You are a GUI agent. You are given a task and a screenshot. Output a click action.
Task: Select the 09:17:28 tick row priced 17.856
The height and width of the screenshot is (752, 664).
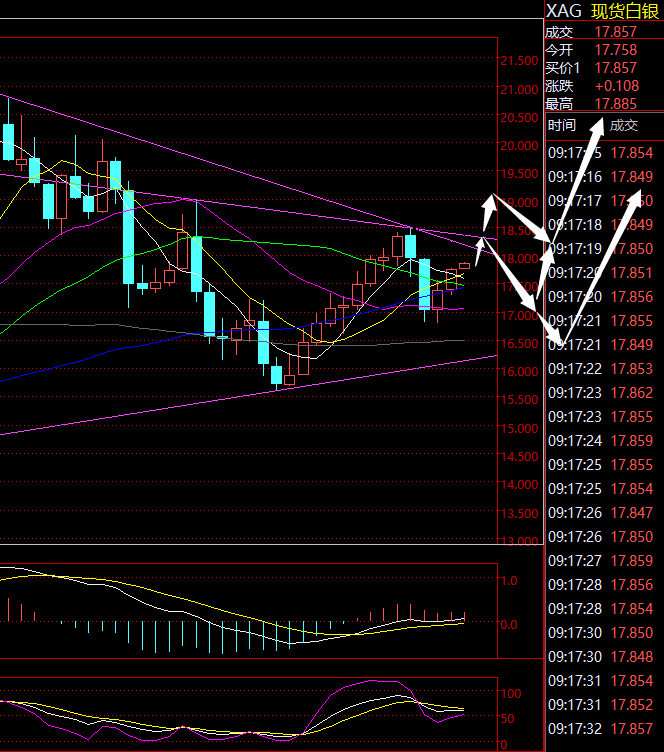click(x=601, y=584)
